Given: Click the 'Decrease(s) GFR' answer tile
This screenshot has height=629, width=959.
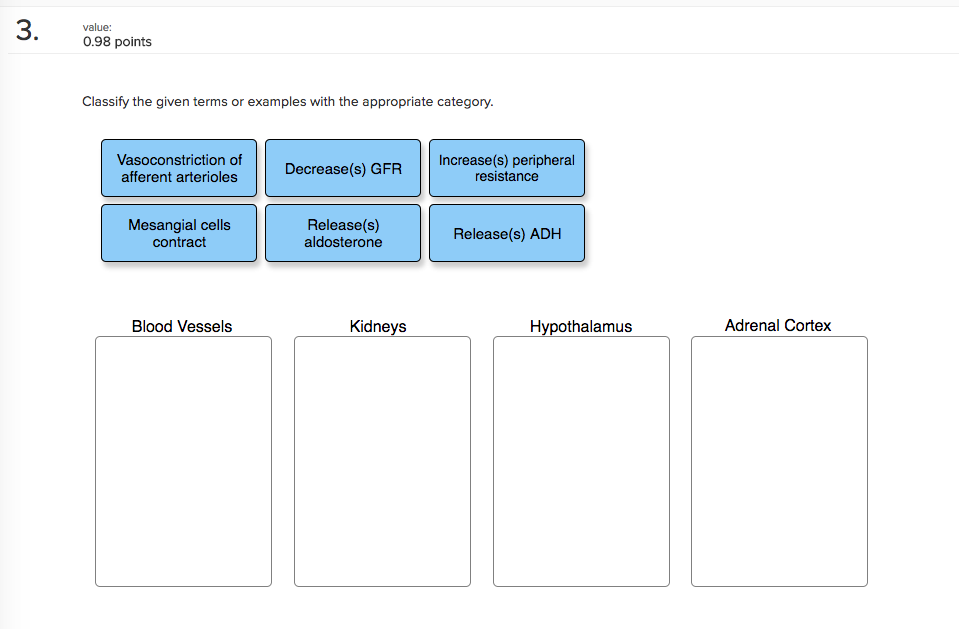Looking at the screenshot, I should click(342, 168).
